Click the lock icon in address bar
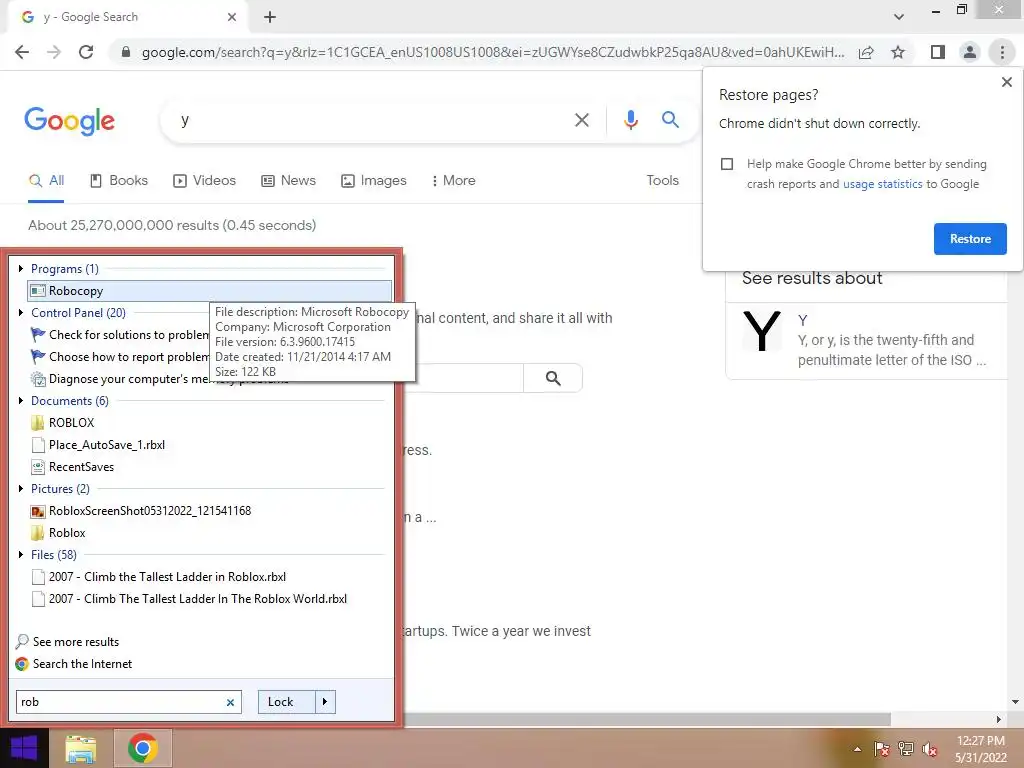This screenshot has height=768, width=1024. 126,52
